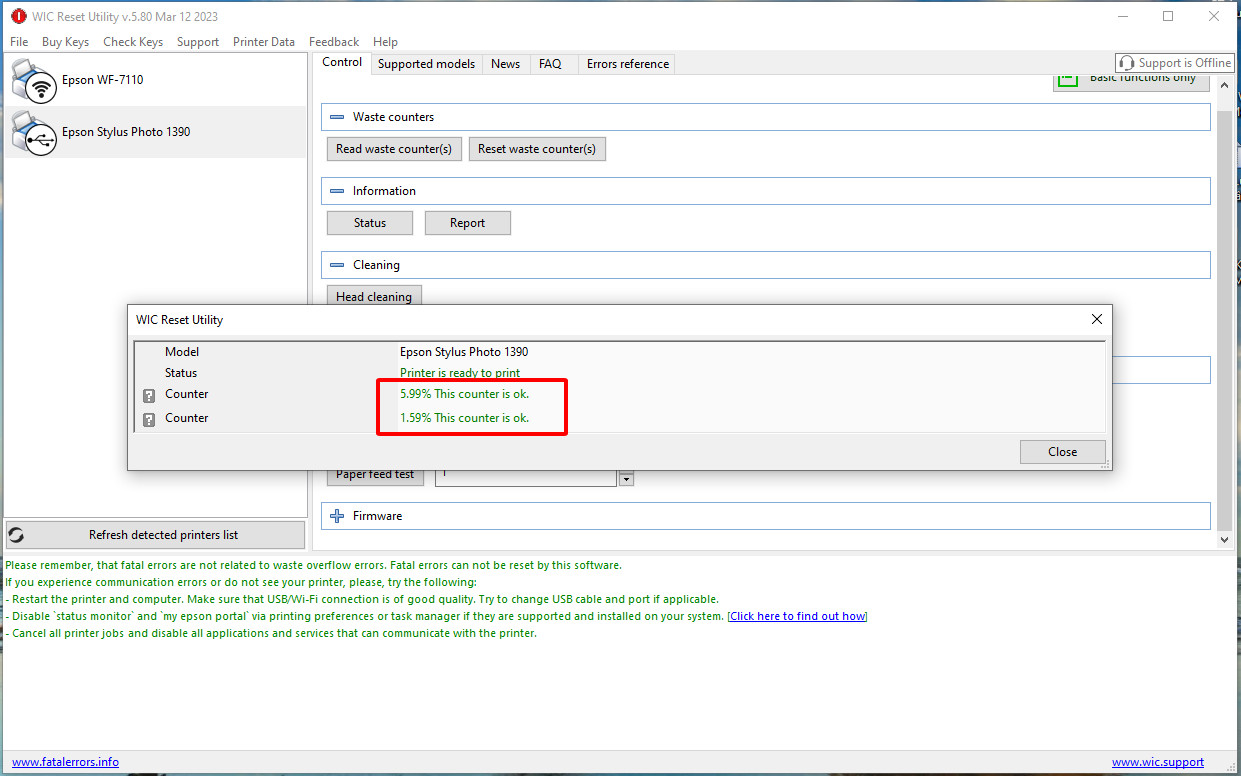
Task: Collapse the Information section
Action: (x=337, y=191)
